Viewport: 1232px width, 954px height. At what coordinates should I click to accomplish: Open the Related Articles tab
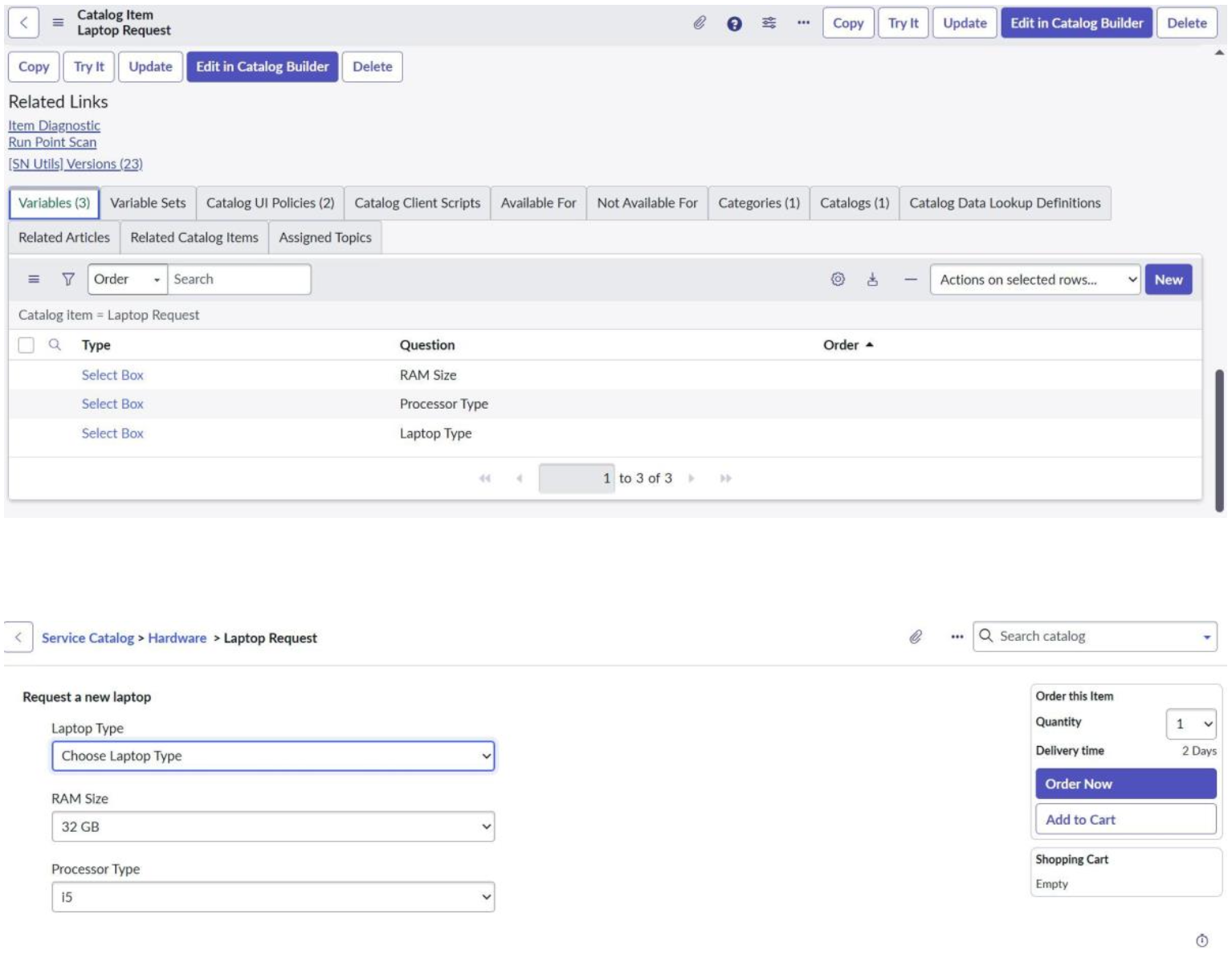pos(64,238)
